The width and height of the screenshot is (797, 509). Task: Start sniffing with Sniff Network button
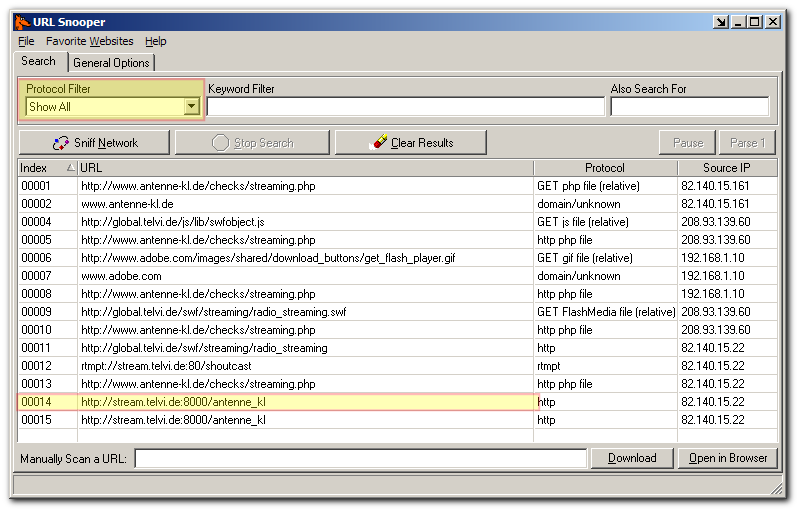[x=95, y=143]
